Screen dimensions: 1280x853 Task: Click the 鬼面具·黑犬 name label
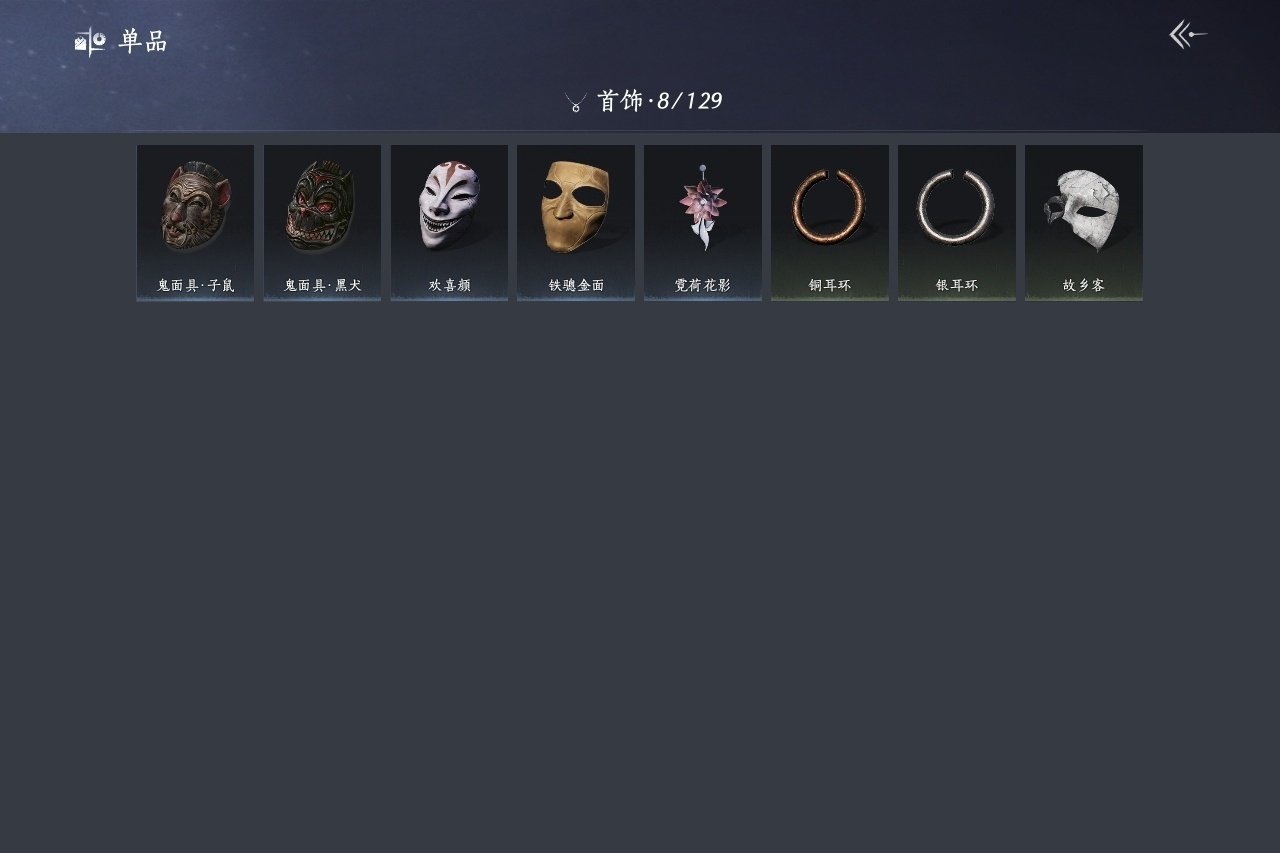point(322,286)
